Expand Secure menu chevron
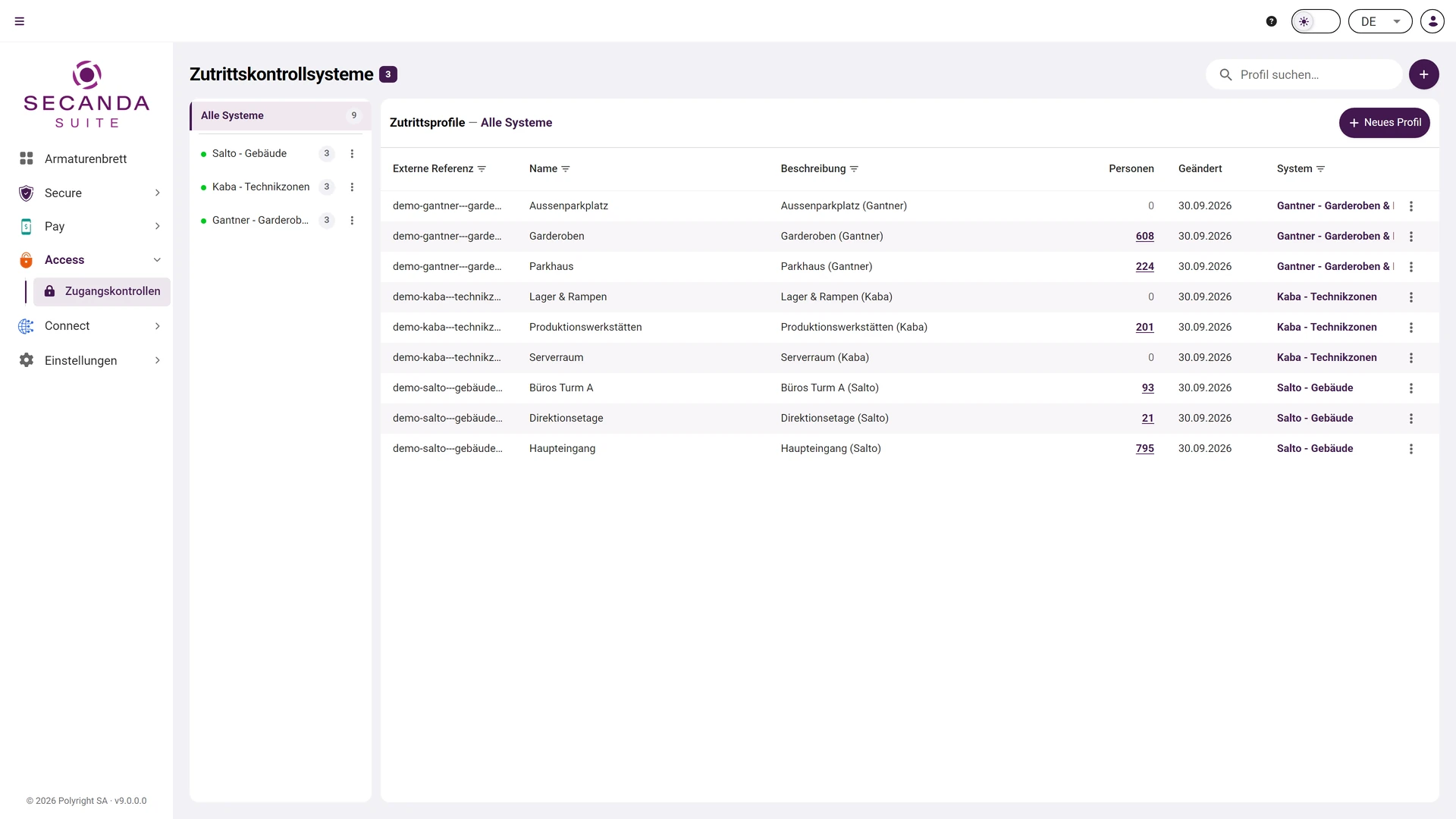This screenshot has height=819, width=1456. tap(158, 193)
